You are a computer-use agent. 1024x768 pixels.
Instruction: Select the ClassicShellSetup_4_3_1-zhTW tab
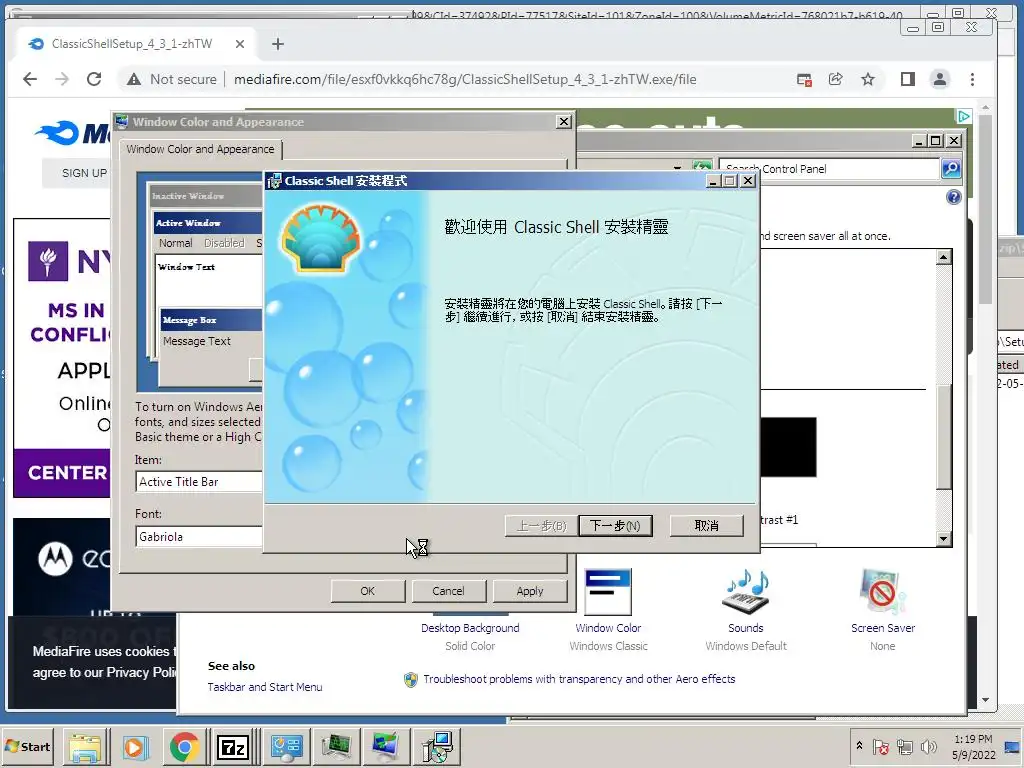(x=131, y=44)
